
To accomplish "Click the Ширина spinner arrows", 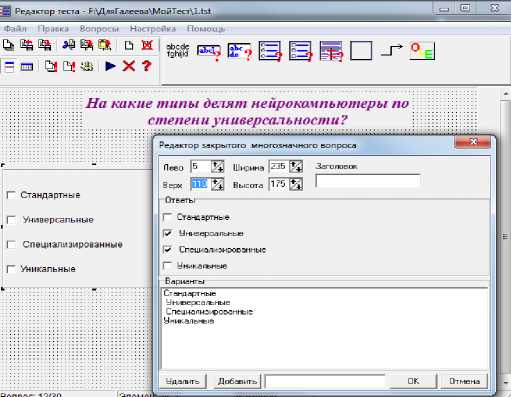I will 296,166.
